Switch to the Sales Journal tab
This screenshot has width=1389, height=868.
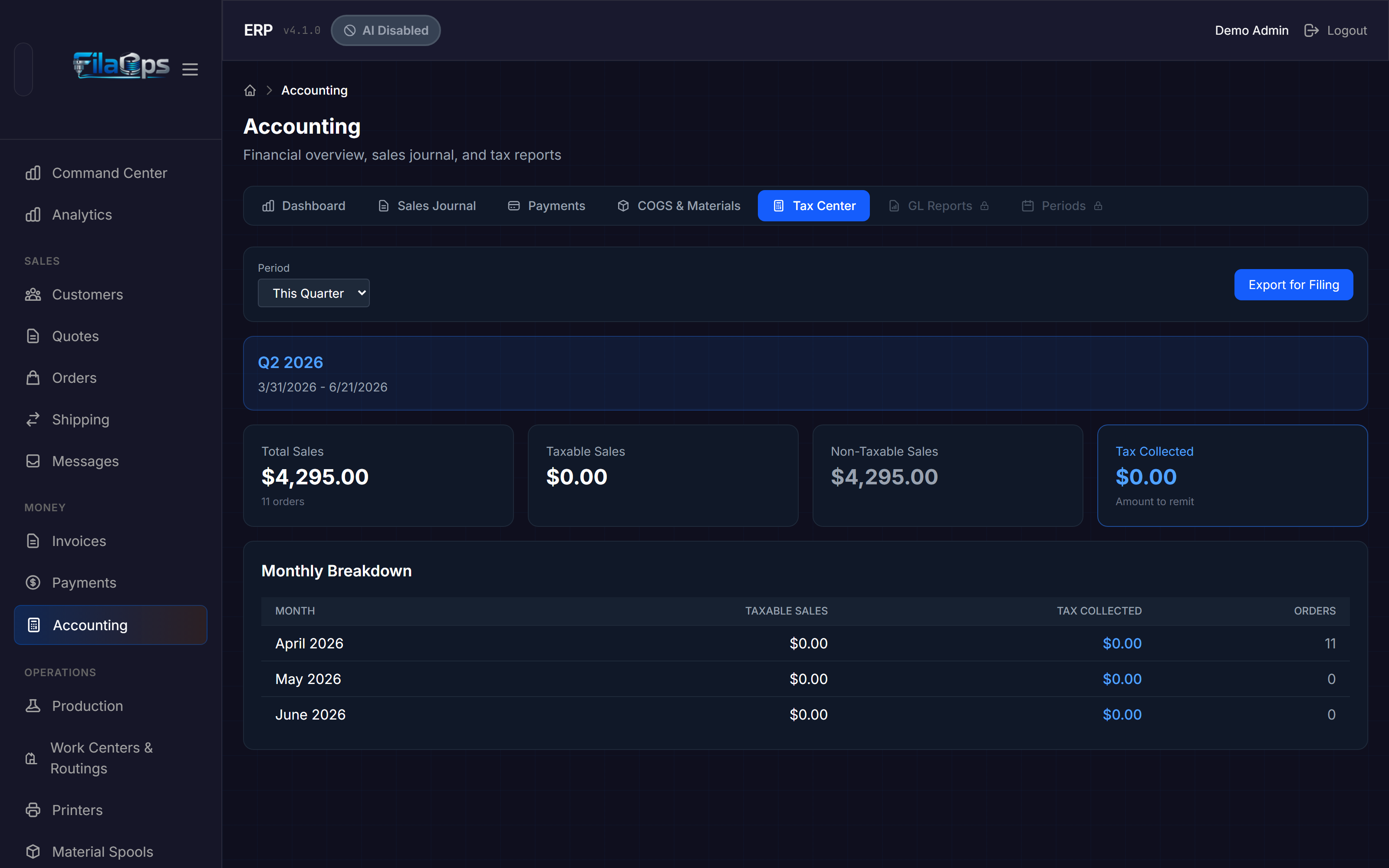[427, 206]
